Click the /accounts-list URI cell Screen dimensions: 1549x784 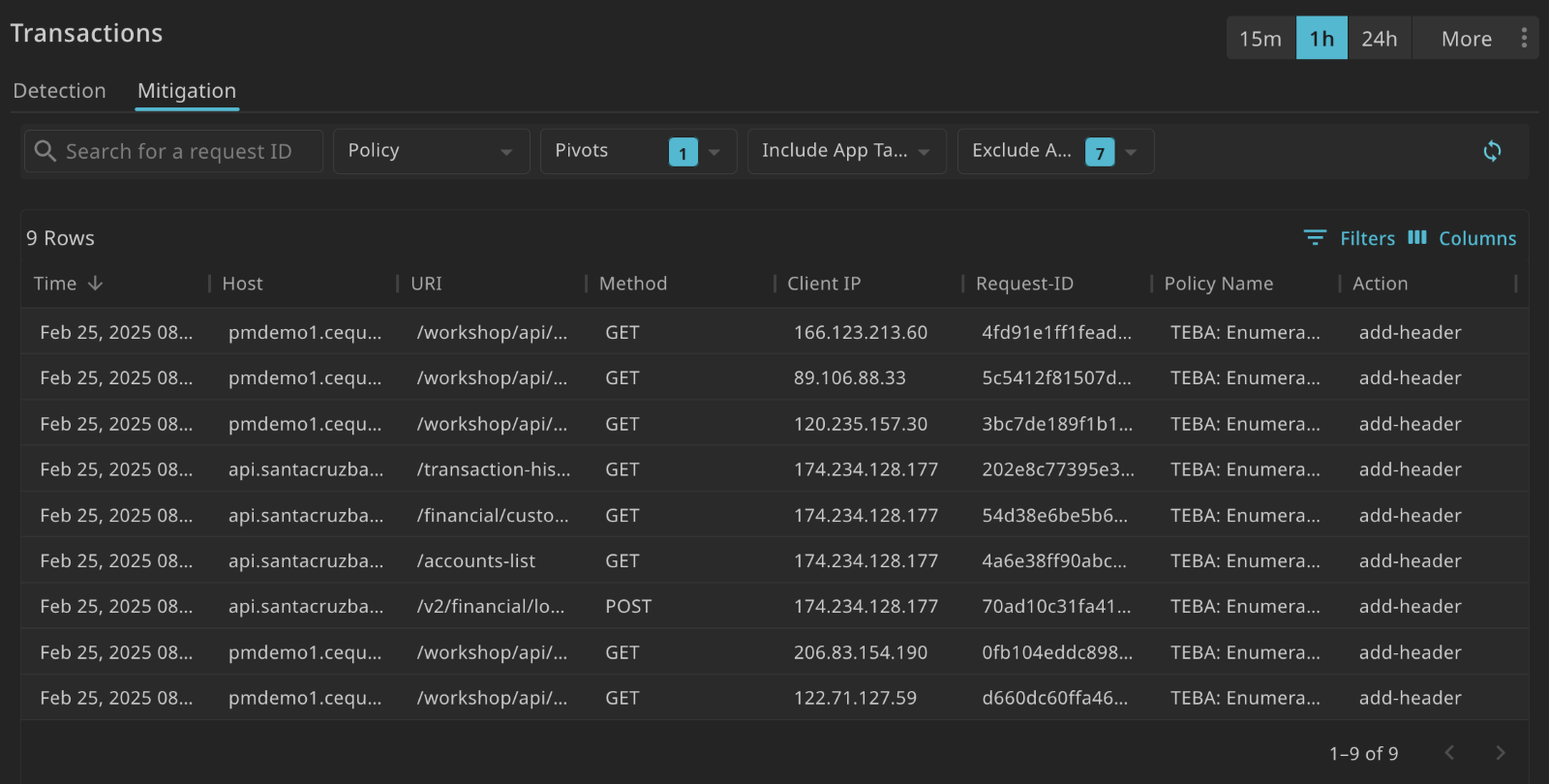point(475,560)
